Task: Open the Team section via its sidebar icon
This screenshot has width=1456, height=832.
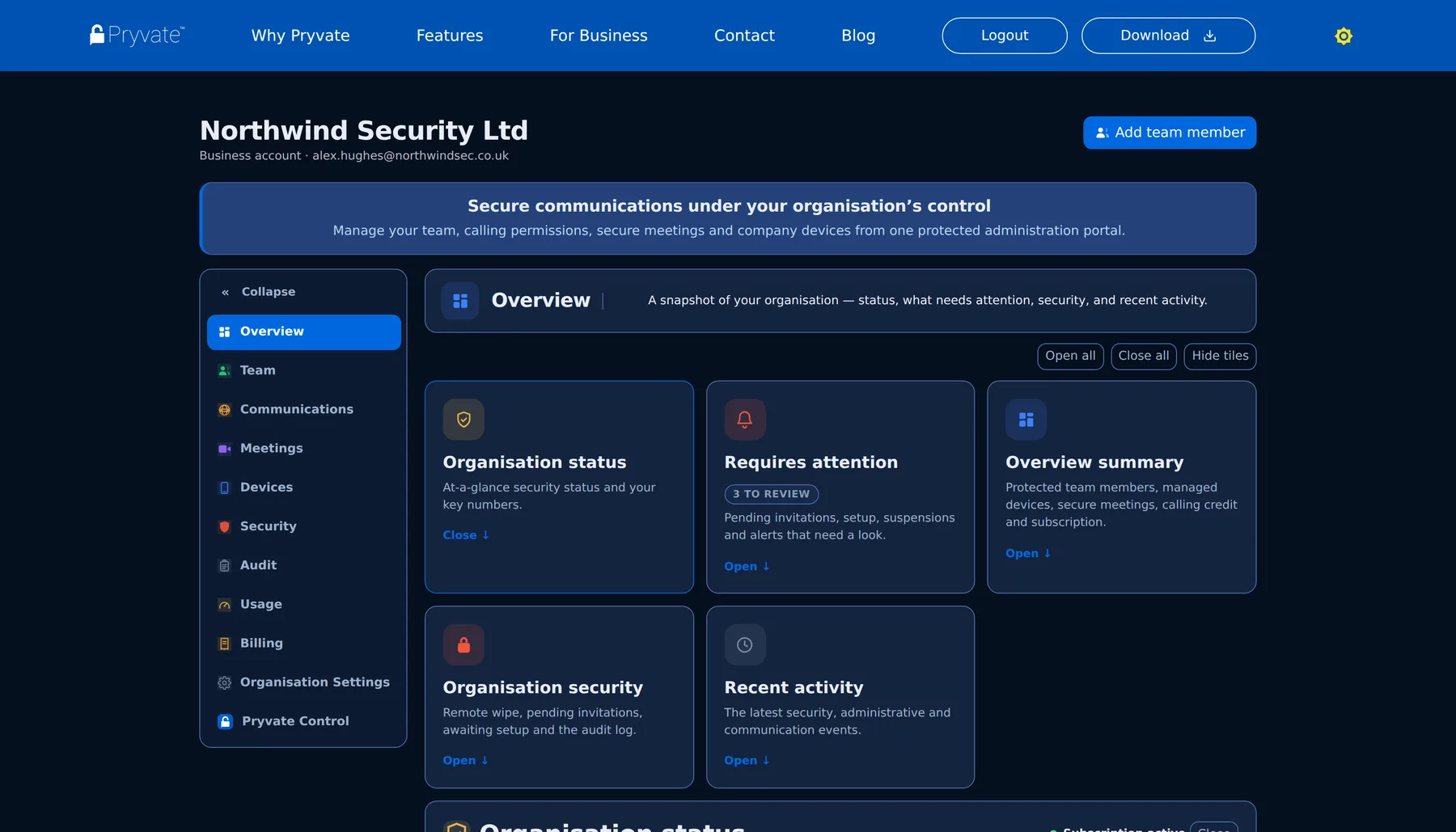Action: pos(225,370)
